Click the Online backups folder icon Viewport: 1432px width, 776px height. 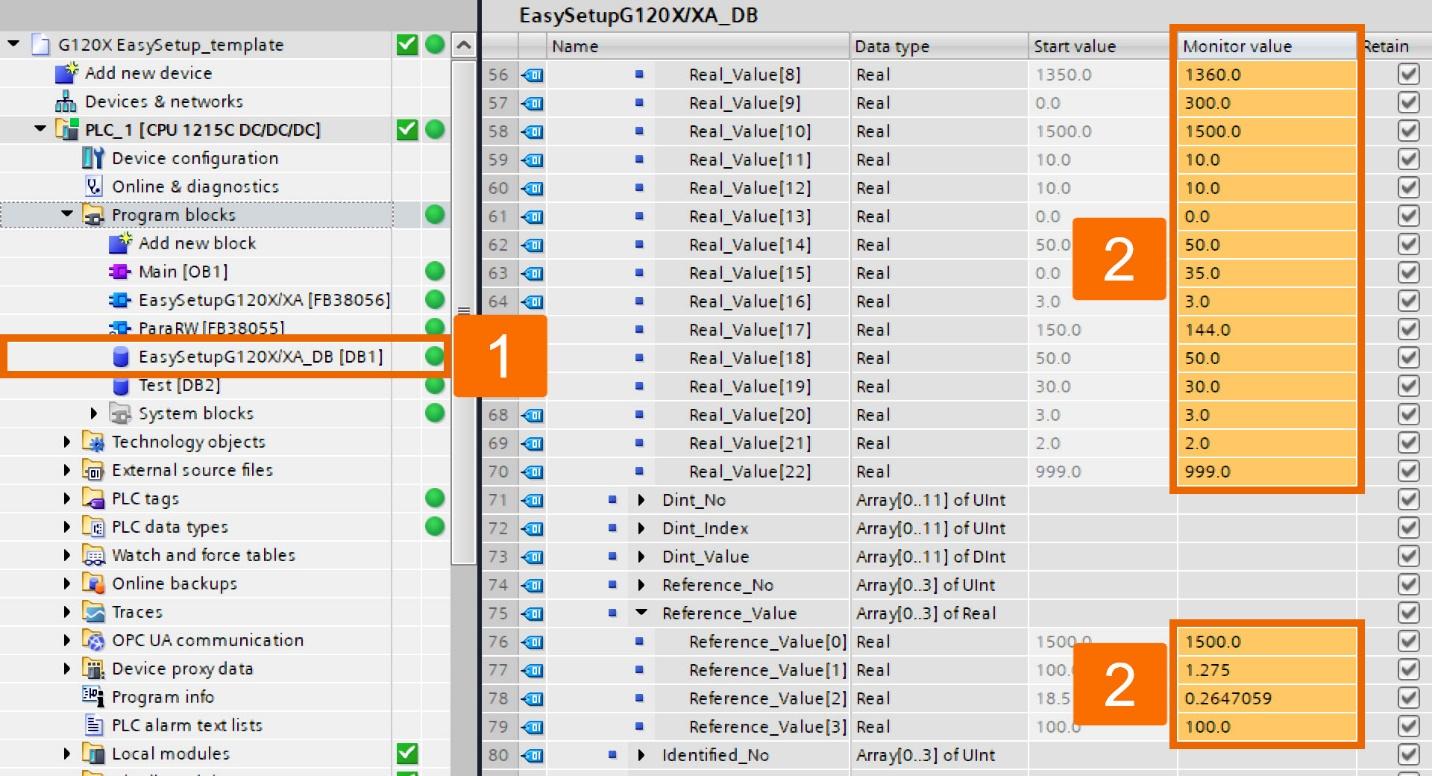93,584
